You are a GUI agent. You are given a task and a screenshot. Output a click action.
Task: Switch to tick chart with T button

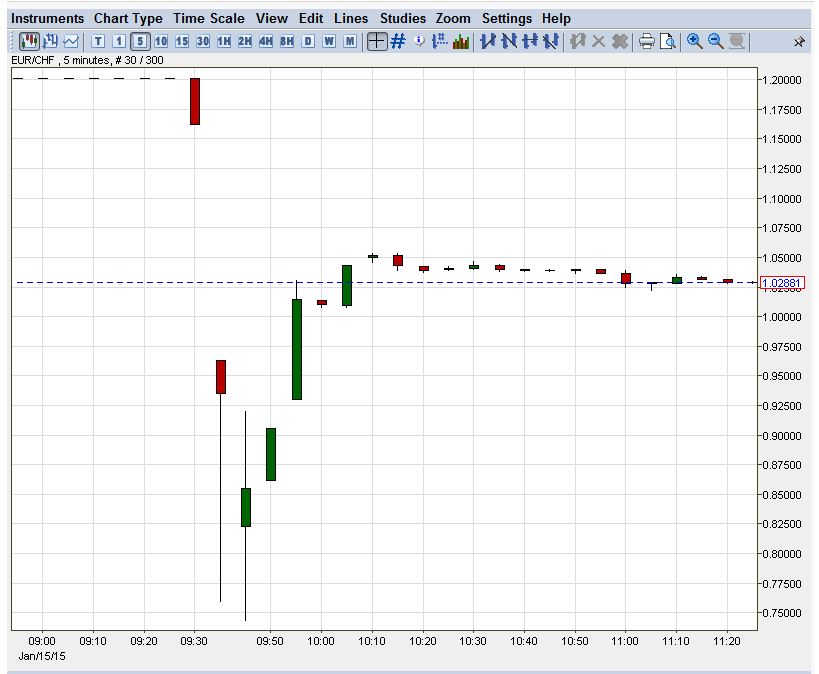[x=99, y=41]
